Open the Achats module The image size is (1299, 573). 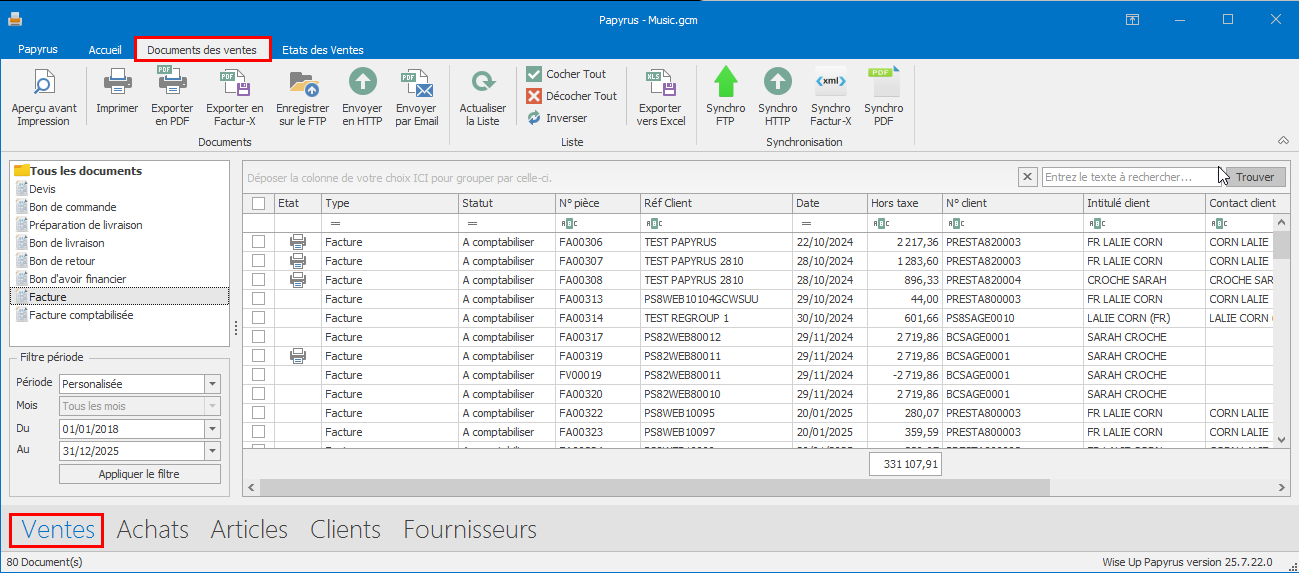coord(152,530)
